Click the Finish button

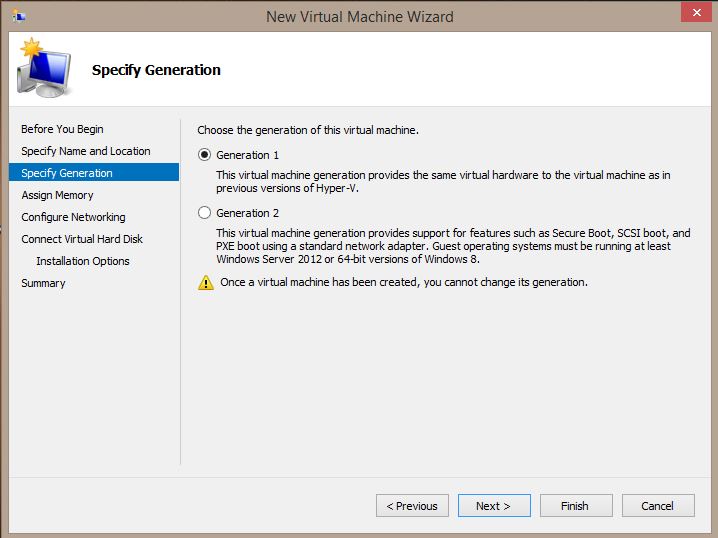(576, 505)
